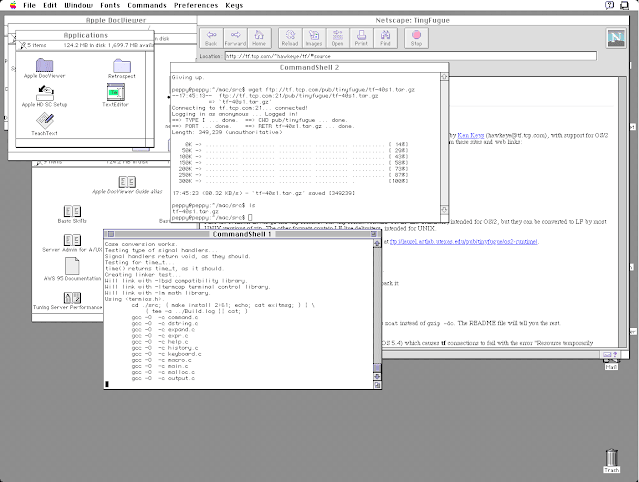This screenshot has height=482, width=639.
Task: Click Netscape Print button
Action: point(361,38)
